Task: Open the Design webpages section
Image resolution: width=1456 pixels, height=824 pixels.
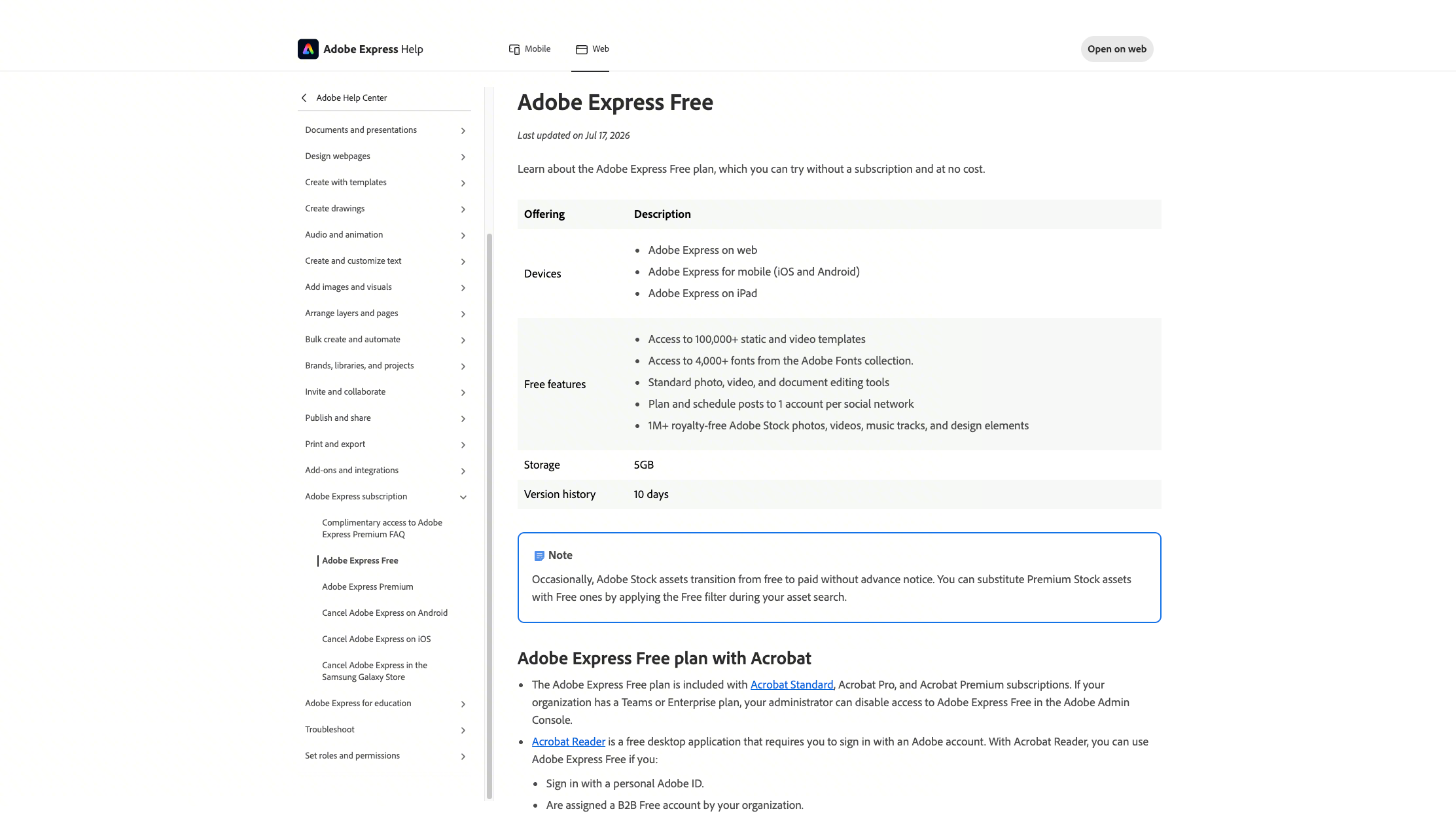Action: coord(338,156)
